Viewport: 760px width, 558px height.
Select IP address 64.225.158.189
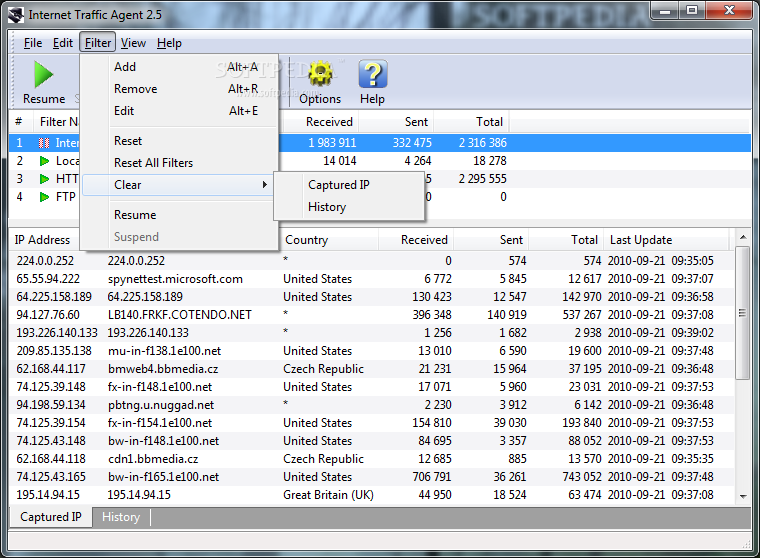pos(54,297)
